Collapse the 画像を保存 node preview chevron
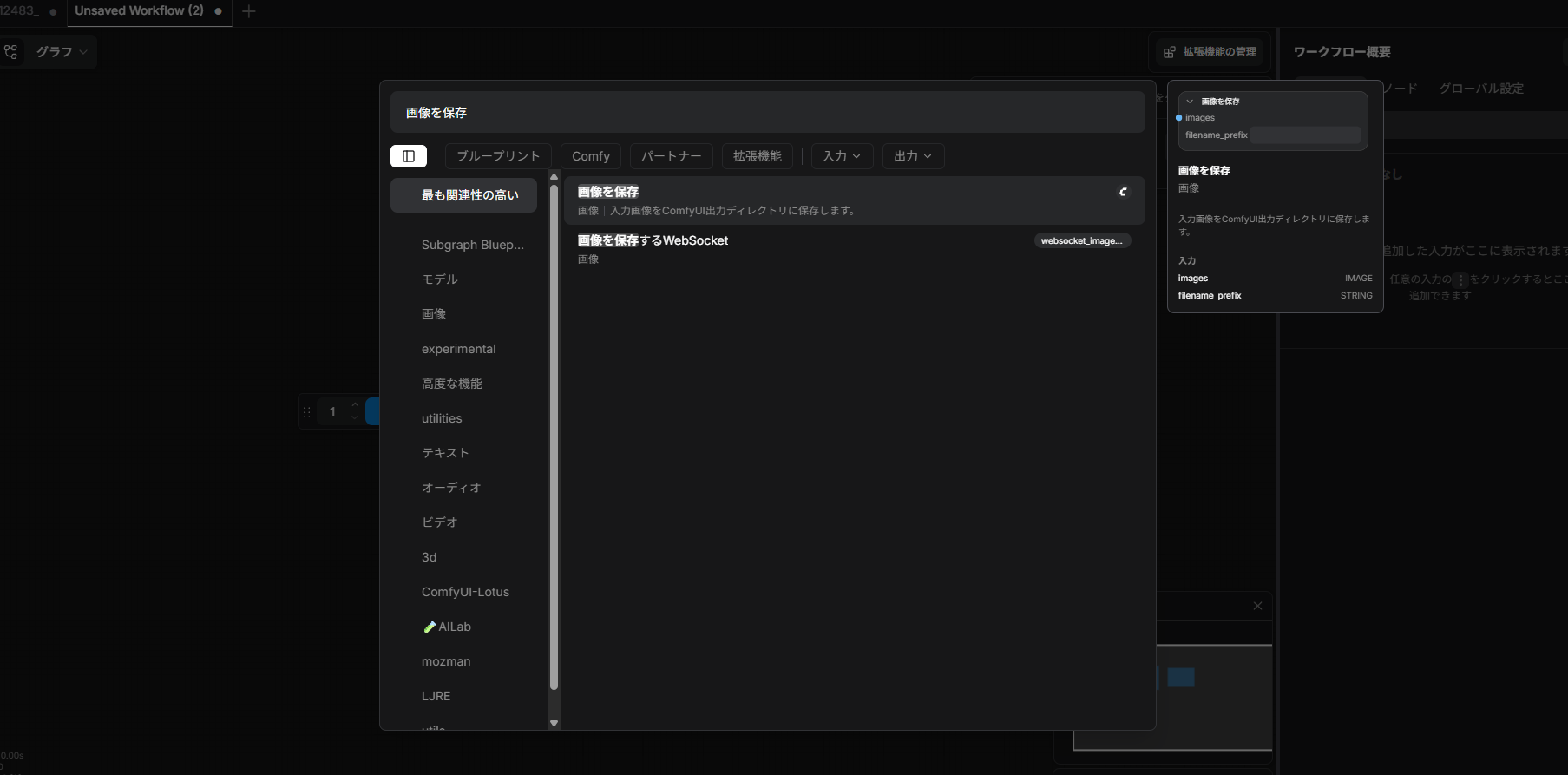Image resolution: width=1568 pixels, height=775 pixels. point(1190,102)
